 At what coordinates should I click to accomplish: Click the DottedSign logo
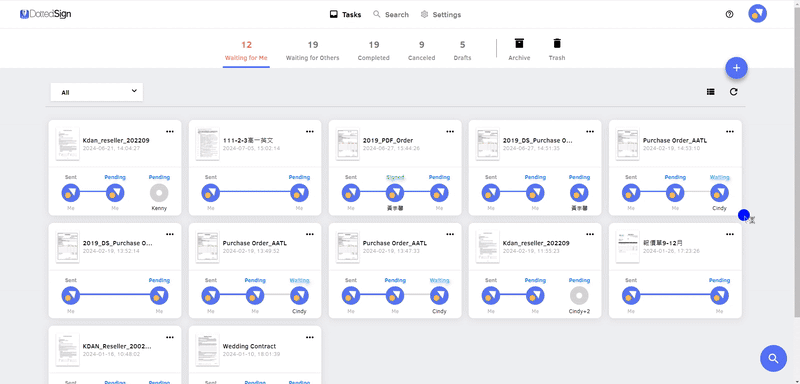(45, 14)
